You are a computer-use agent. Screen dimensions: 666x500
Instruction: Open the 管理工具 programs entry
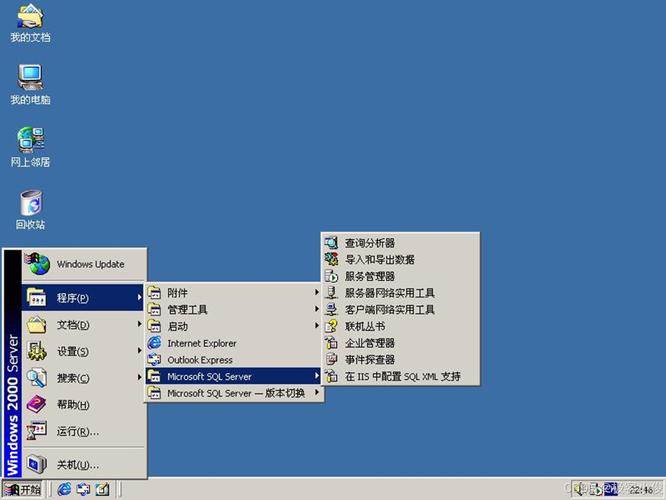tap(233, 309)
